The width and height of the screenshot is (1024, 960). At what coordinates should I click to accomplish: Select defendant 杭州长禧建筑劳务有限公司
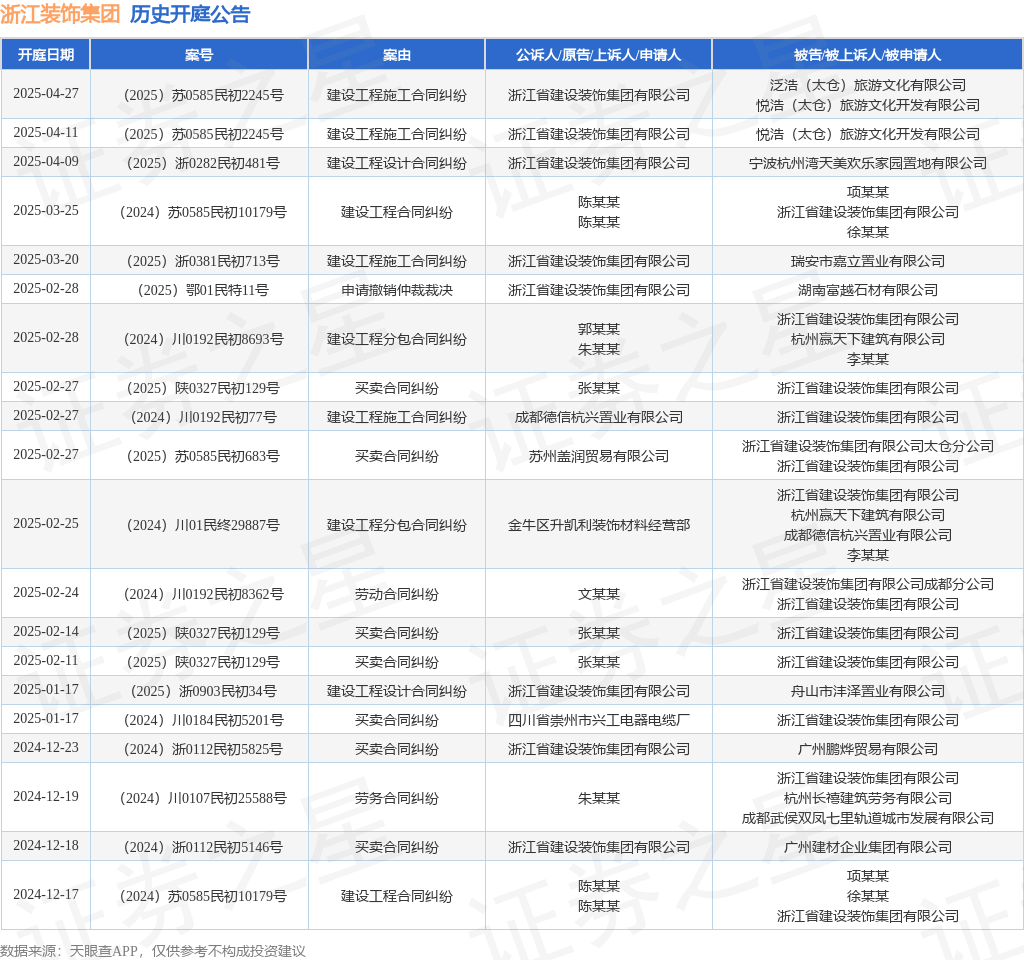867,798
